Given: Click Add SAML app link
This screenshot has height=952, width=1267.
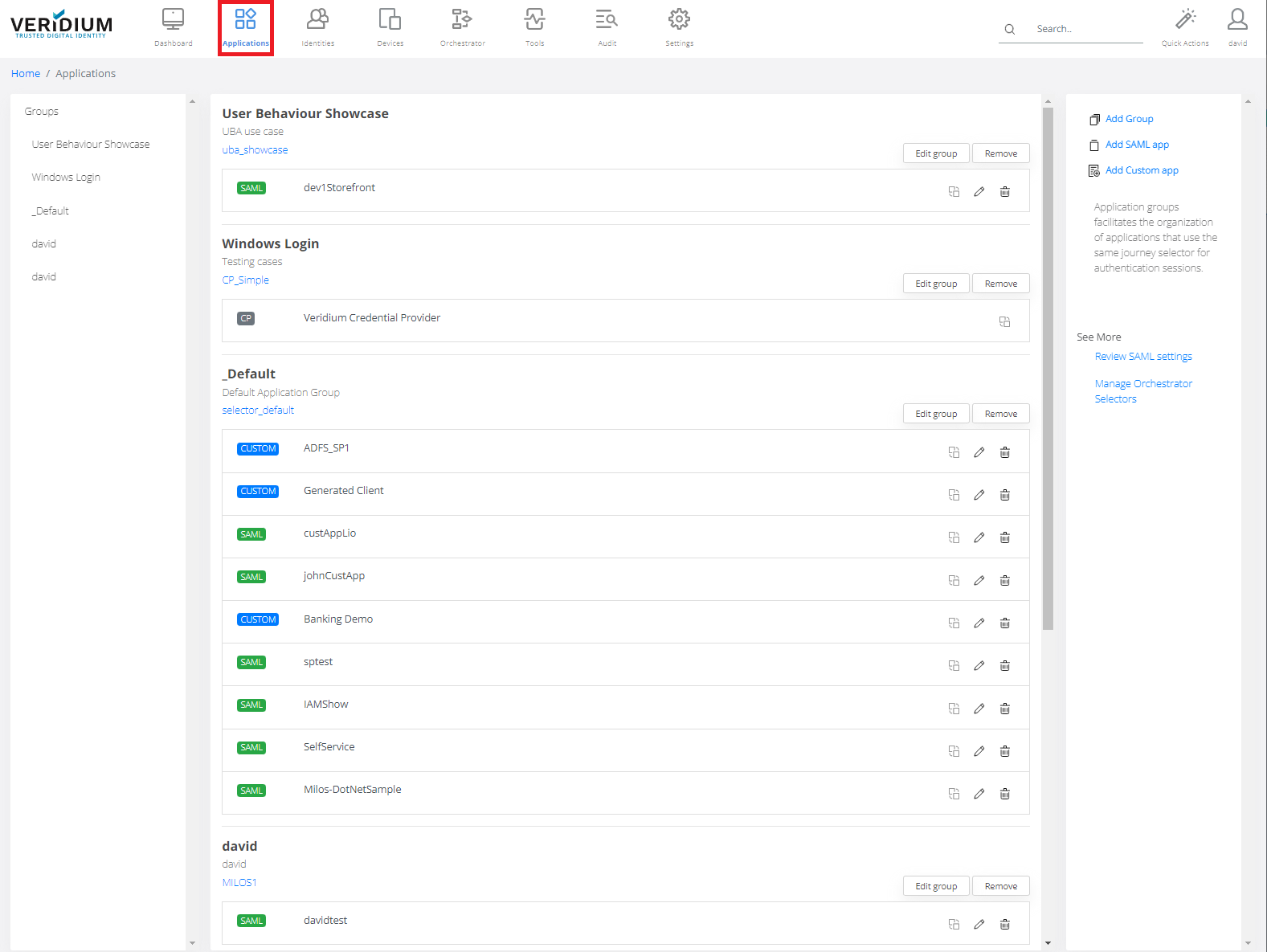Looking at the screenshot, I should point(1137,145).
